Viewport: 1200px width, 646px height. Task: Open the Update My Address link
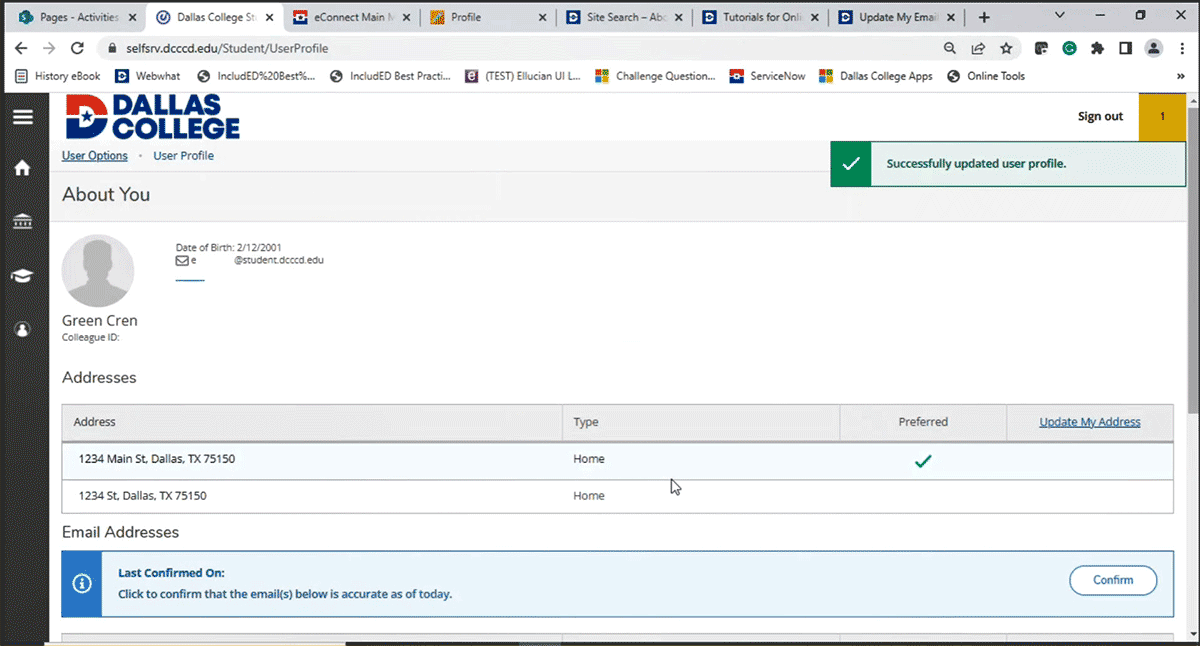click(x=1089, y=421)
